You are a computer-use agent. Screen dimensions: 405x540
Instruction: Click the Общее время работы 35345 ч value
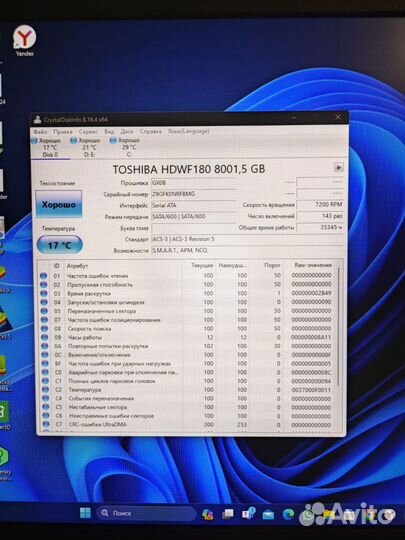[x=320, y=227]
